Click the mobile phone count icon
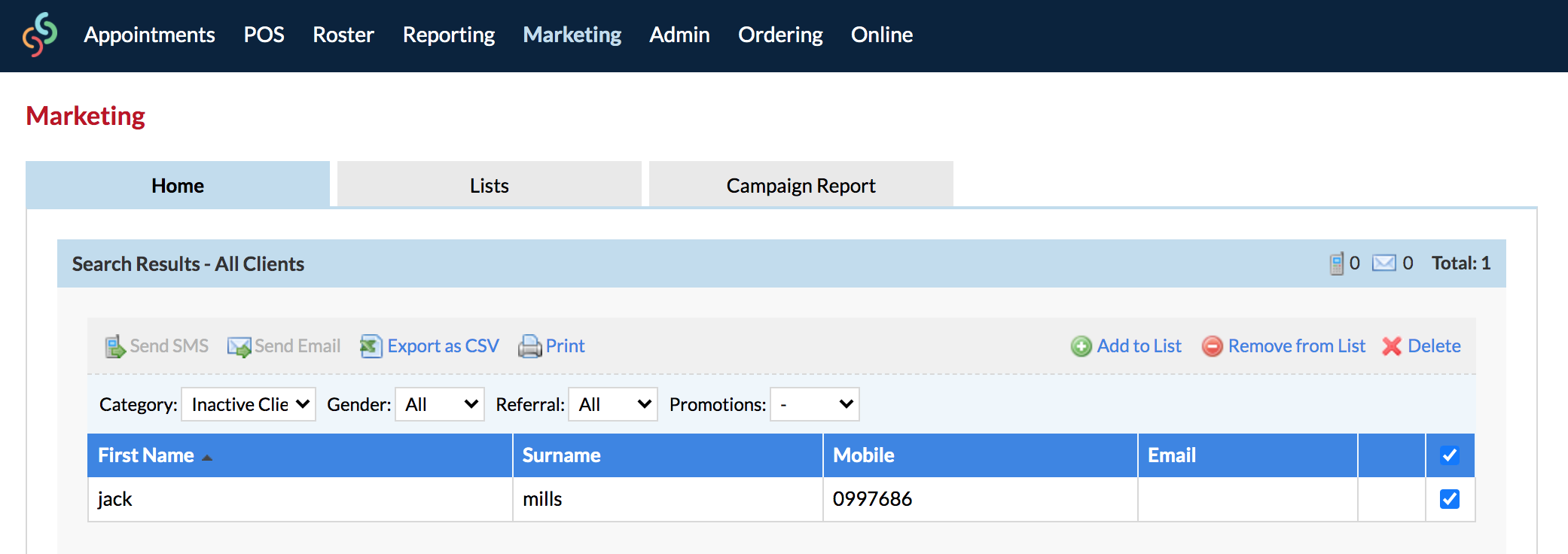This screenshot has height=554, width=1568. 1337,263
